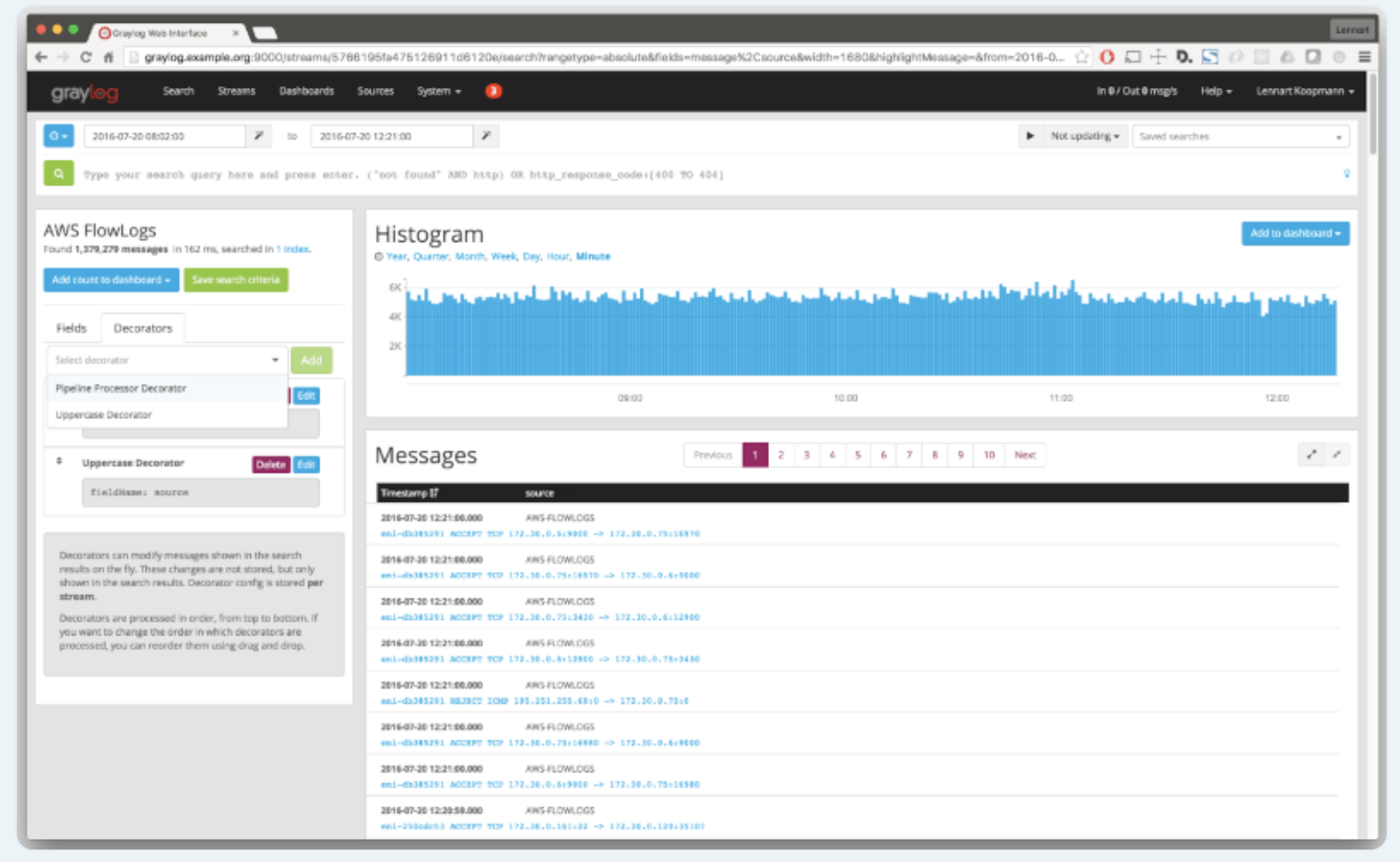Click the start date field 2016-07-20 08:02:00
The image size is (1400, 862).
click(x=164, y=136)
